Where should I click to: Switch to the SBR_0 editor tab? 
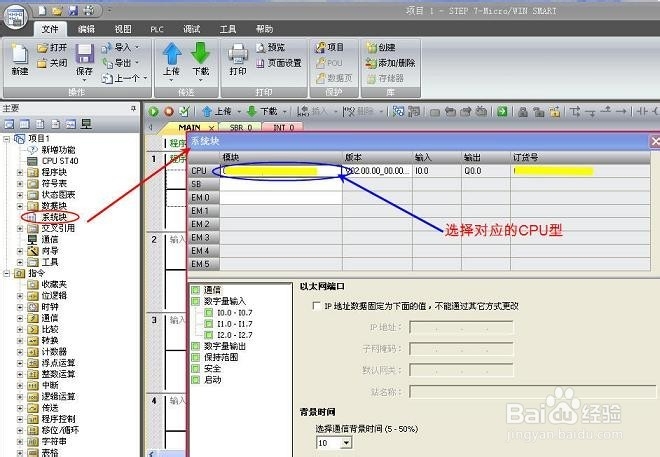(x=240, y=128)
